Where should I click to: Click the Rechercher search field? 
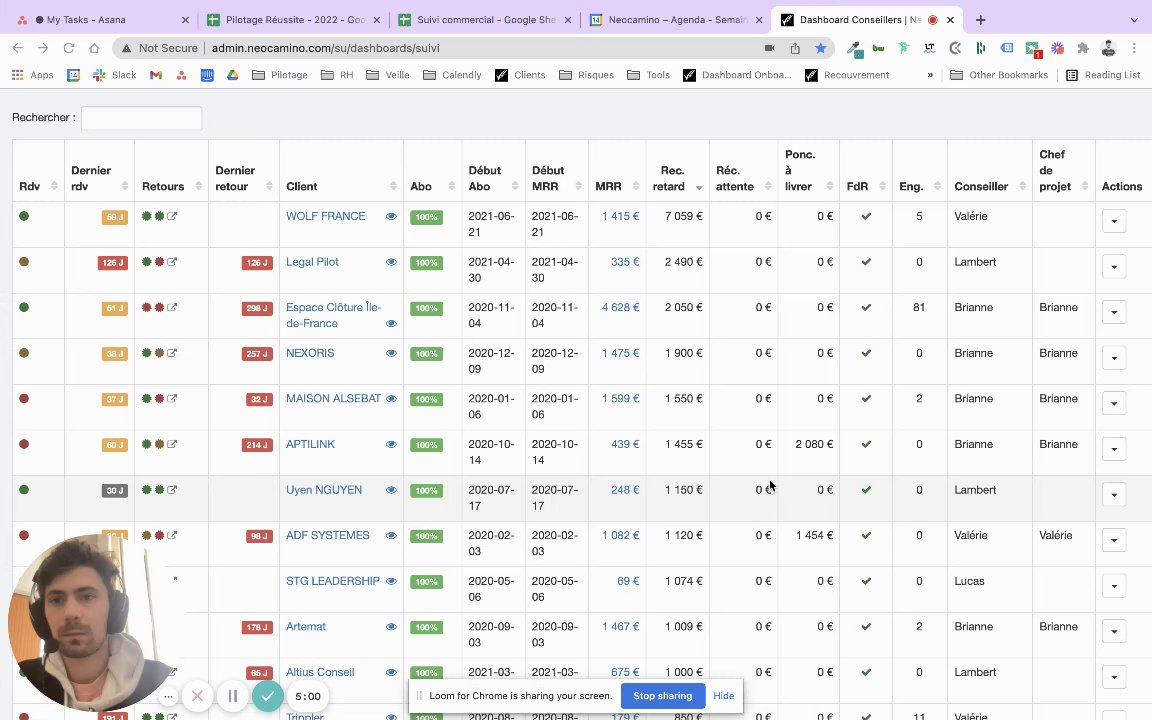pos(141,118)
